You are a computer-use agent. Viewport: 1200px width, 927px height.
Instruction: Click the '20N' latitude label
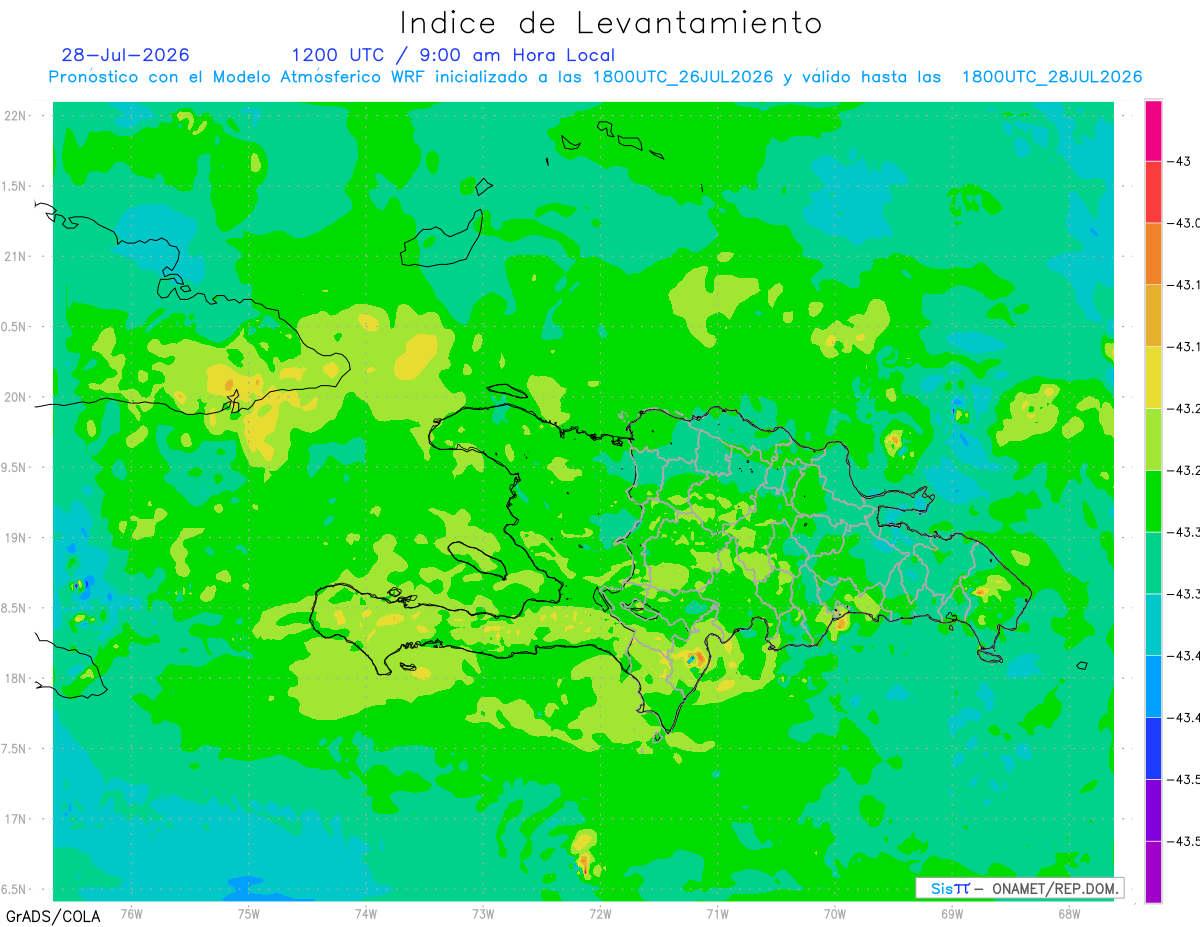pos(16,397)
